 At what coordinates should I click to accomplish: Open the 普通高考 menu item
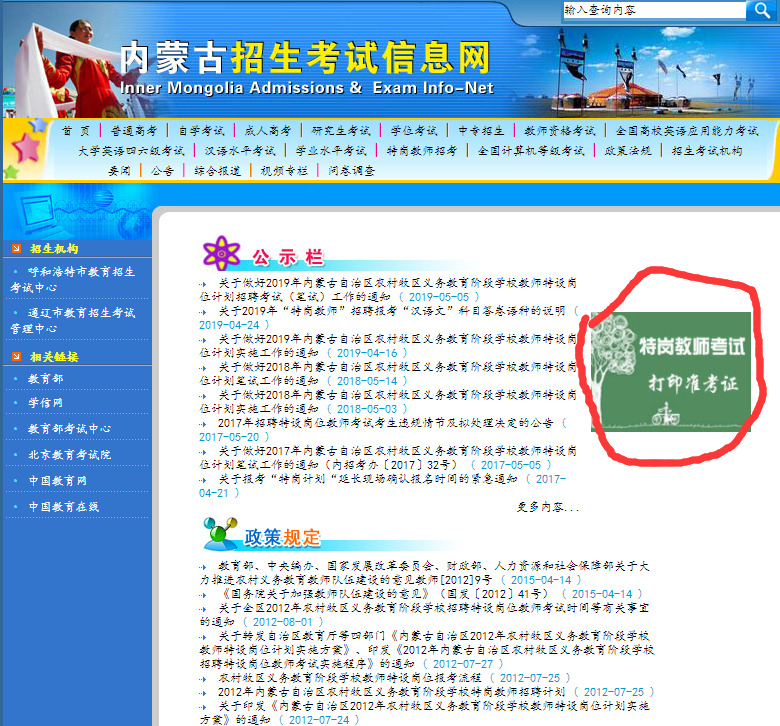(x=134, y=131)
